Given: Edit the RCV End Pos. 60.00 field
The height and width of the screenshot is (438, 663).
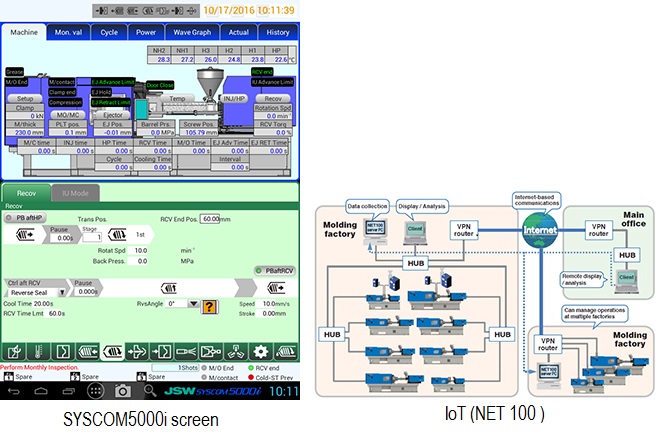Looking at the screenshot, I should pyautogui.click(x=210, y=219).
